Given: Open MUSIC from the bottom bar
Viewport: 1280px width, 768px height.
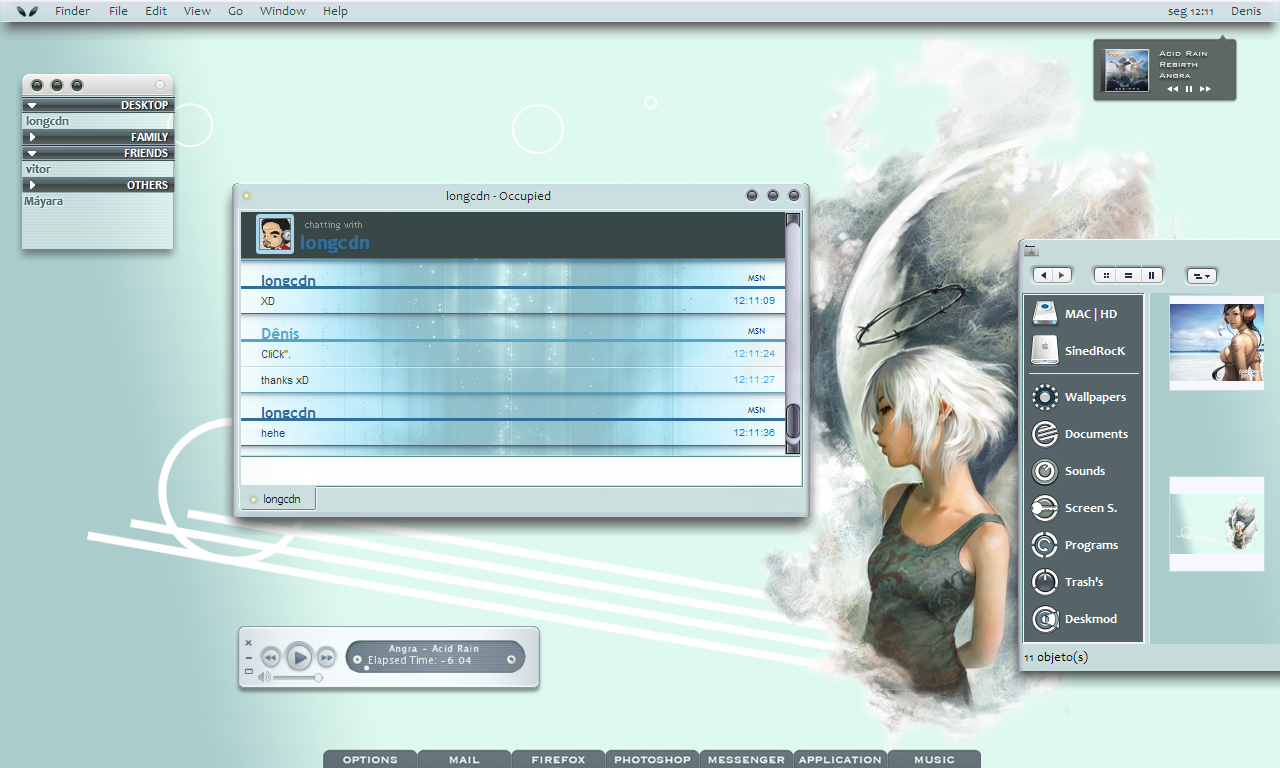Looking at the screenshot, I should (x=934, y=759).
